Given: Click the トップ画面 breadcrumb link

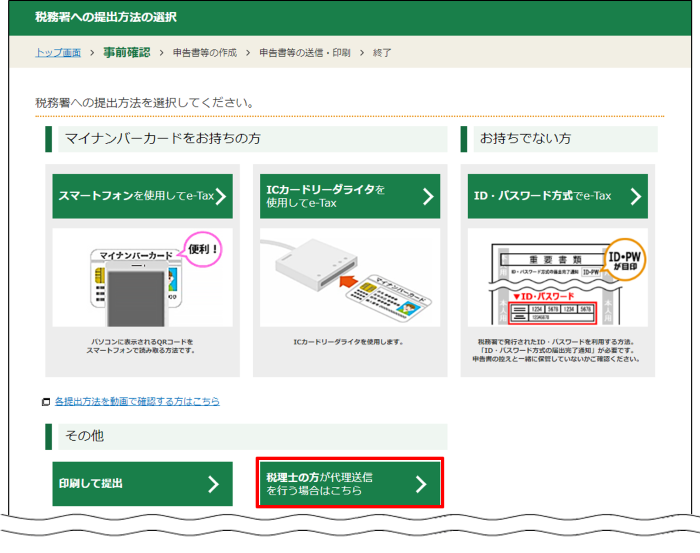Looking at the screenshot, I should (58, 52).
